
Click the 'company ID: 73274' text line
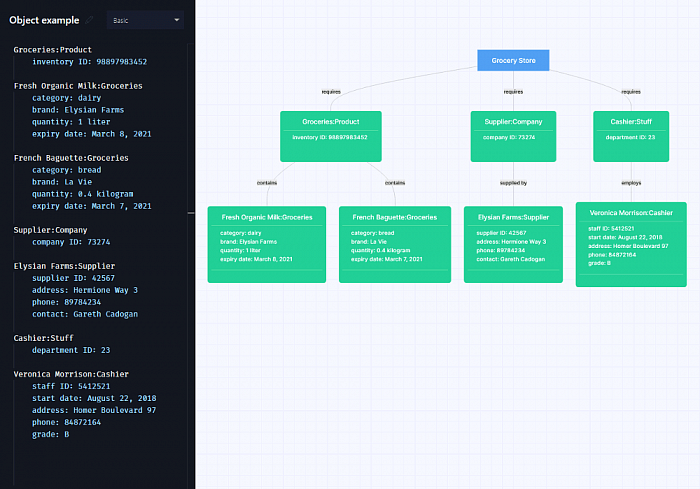pos(71,242)
